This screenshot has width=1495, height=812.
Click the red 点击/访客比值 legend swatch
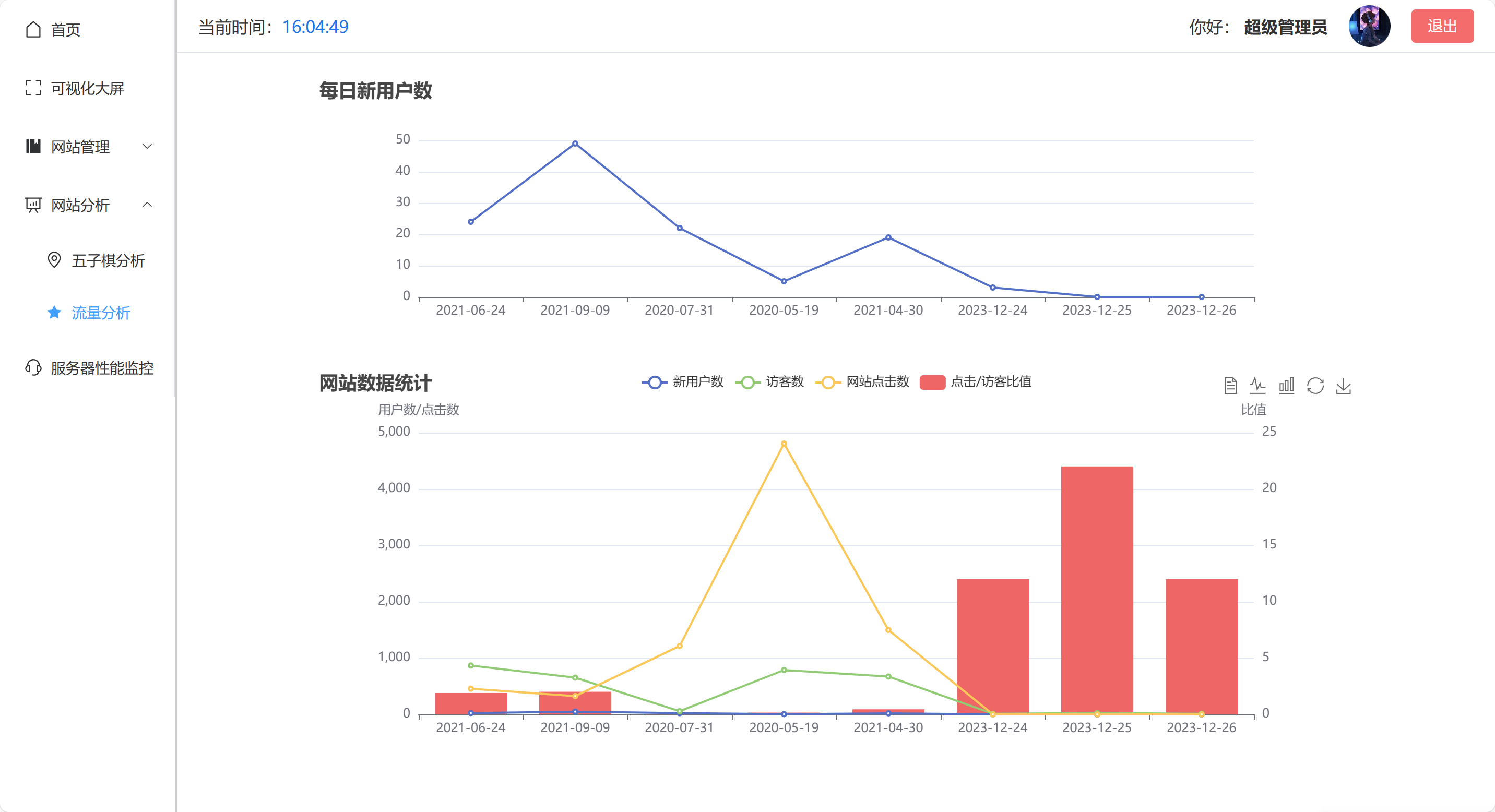tap(932, 382)
